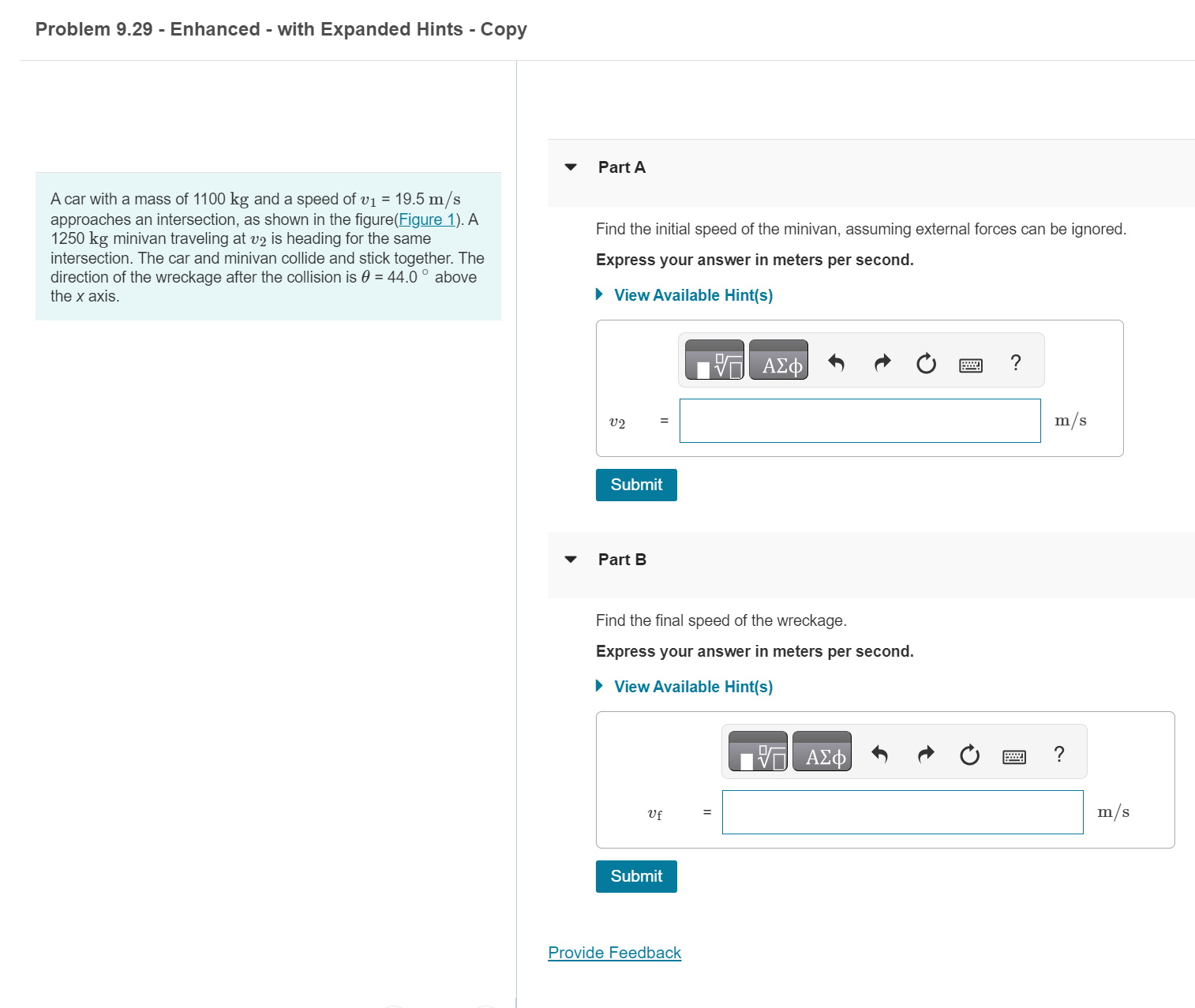Expand View Available Hint(s) for Part A
Screen dimensions: 1195x1008
click(x=692, y=295)
